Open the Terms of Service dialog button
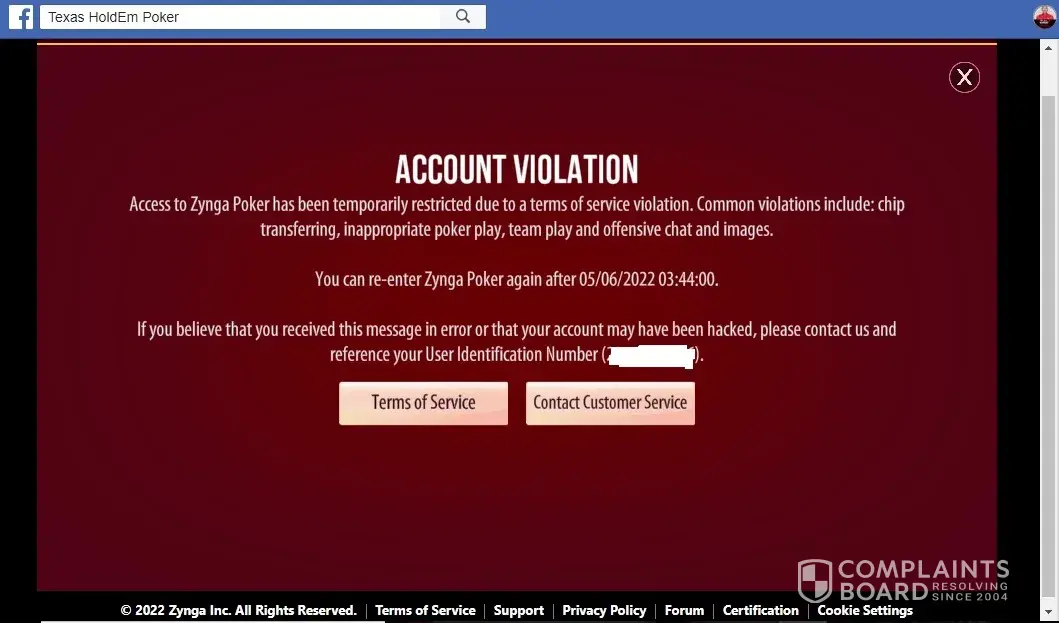 tap(423, 403)
